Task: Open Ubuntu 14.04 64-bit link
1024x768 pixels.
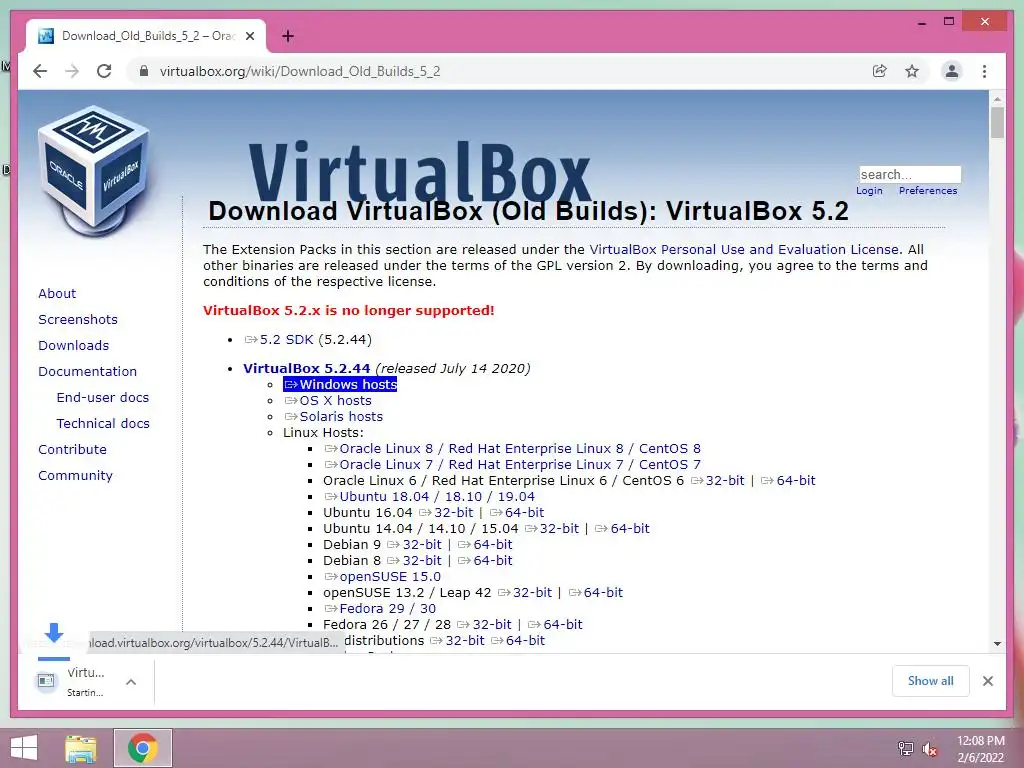Action: pos(622,528)
